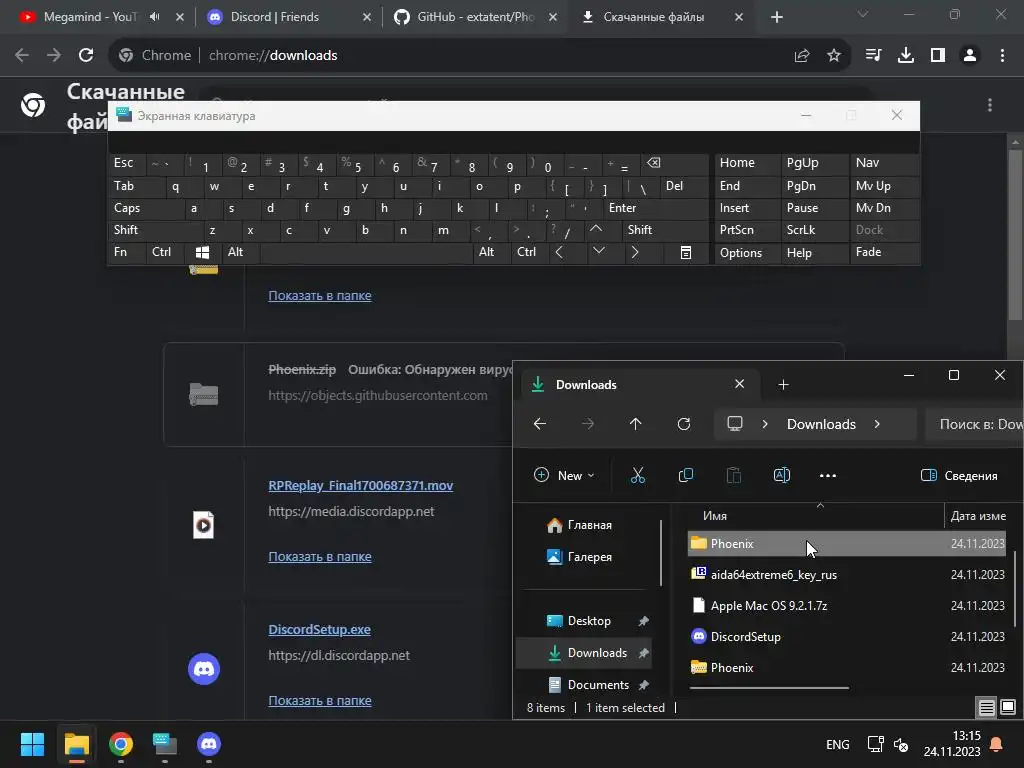The height and width of the screenshot is (768, 1024).
Task: Open Documents in Explorer sidebar
Action: click(x=598, y=685)
